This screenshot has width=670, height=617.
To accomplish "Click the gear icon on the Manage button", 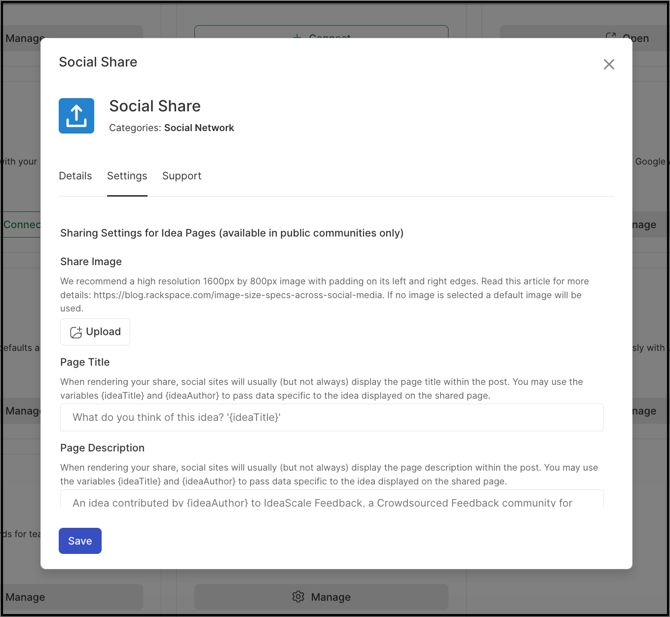I will pos(298,597).
